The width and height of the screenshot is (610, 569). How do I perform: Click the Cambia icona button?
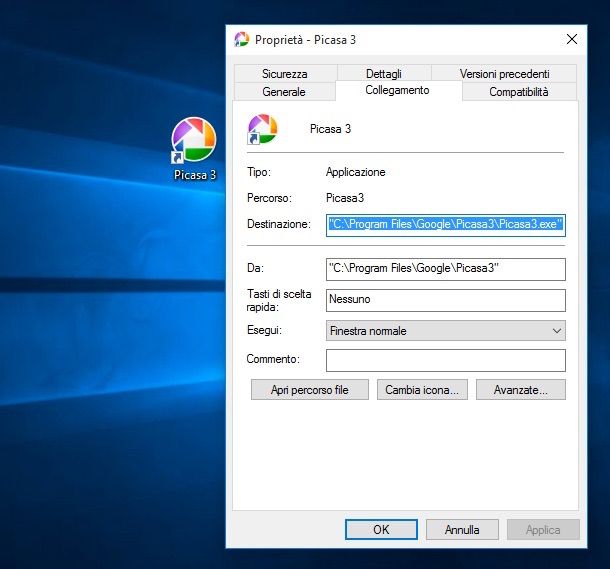pos(422,390)
